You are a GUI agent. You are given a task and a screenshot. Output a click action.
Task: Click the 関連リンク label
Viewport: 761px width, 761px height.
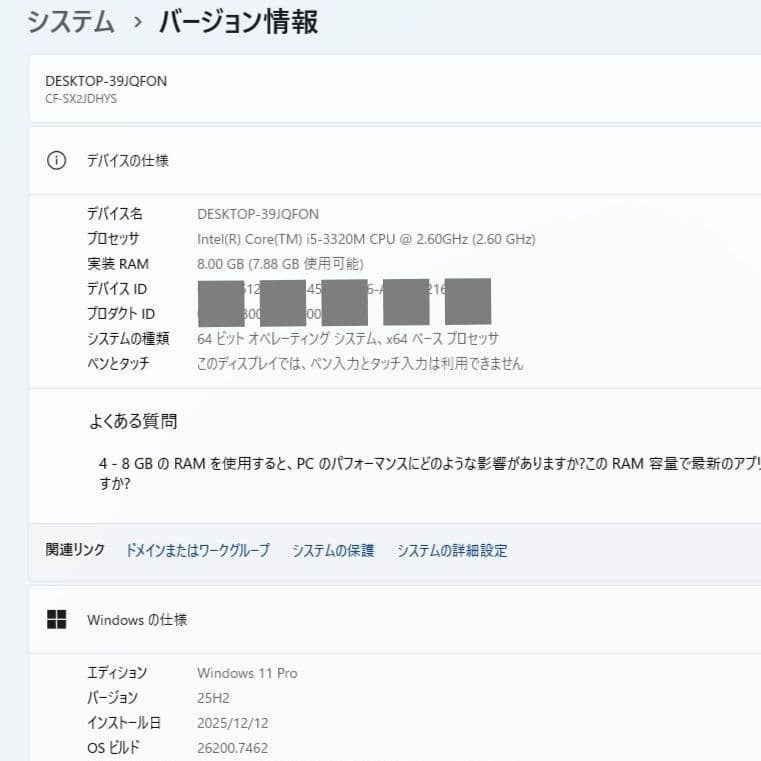75,549
